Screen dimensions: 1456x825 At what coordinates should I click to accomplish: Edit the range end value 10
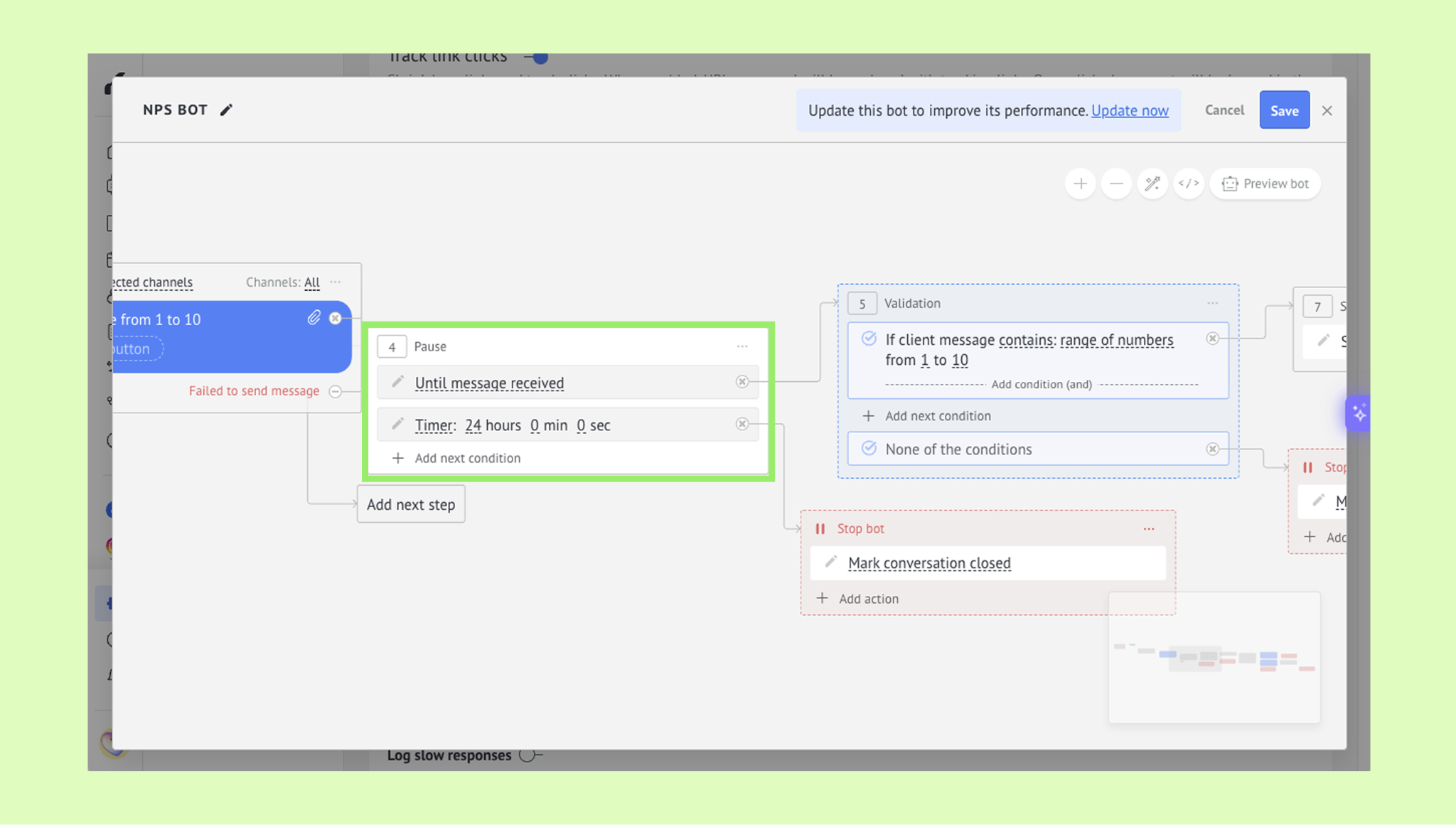coord(960,360)
